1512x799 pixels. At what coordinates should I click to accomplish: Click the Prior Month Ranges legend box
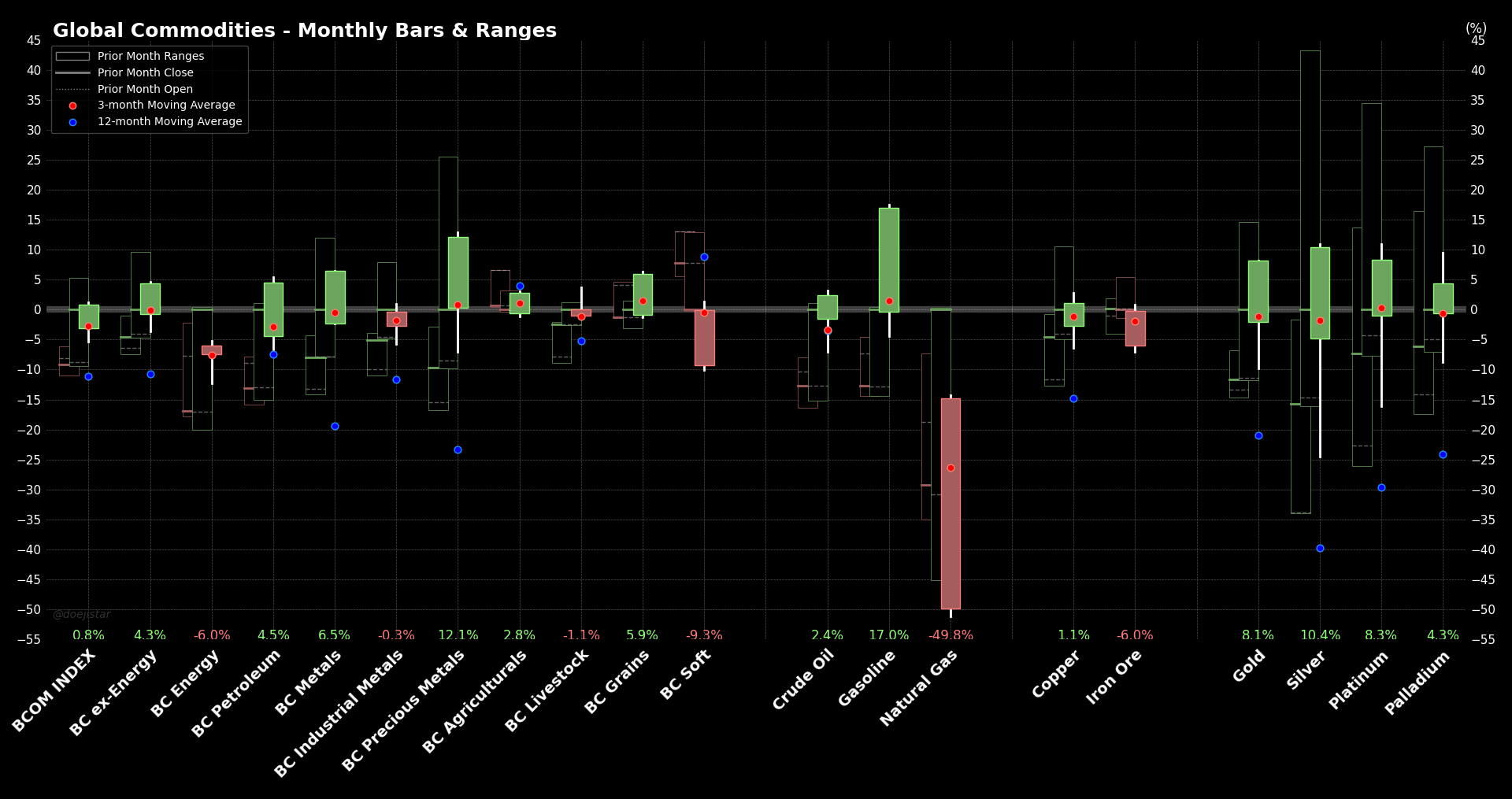[72, 57]
